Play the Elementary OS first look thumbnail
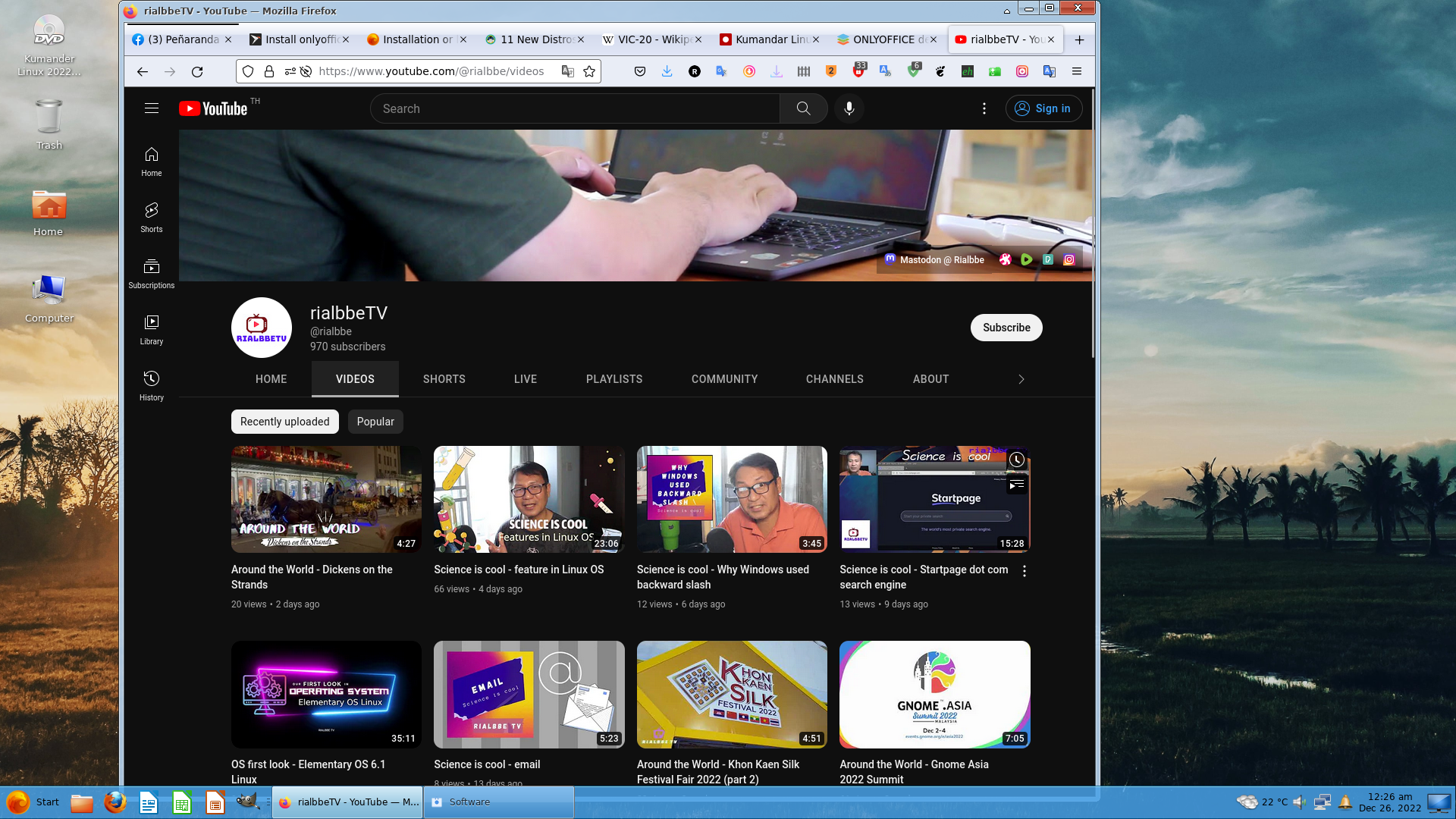Image resolution: width=1456 pixels, height=819 pixels. (x=326, y=695)
